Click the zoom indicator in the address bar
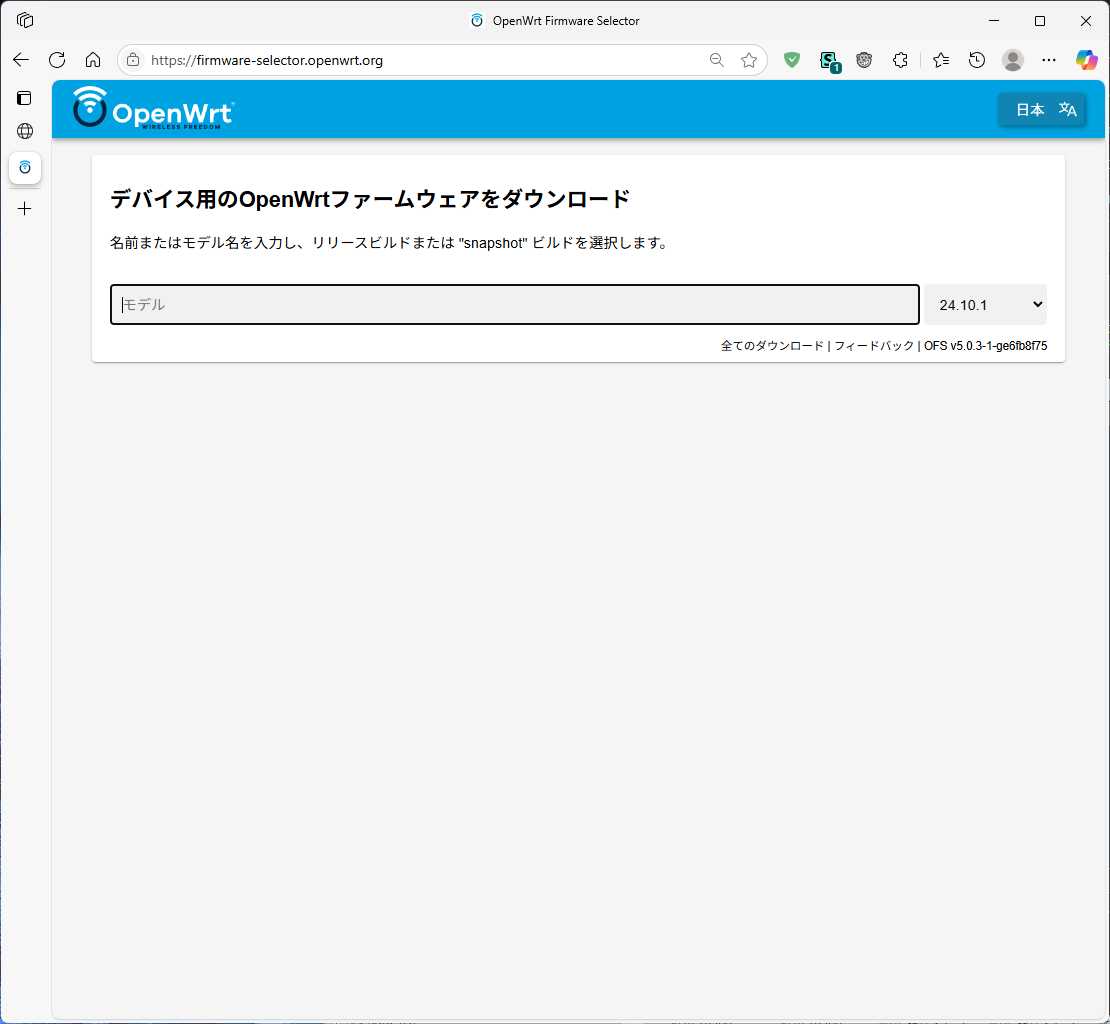1110x1024 pixels. [716, 60]
